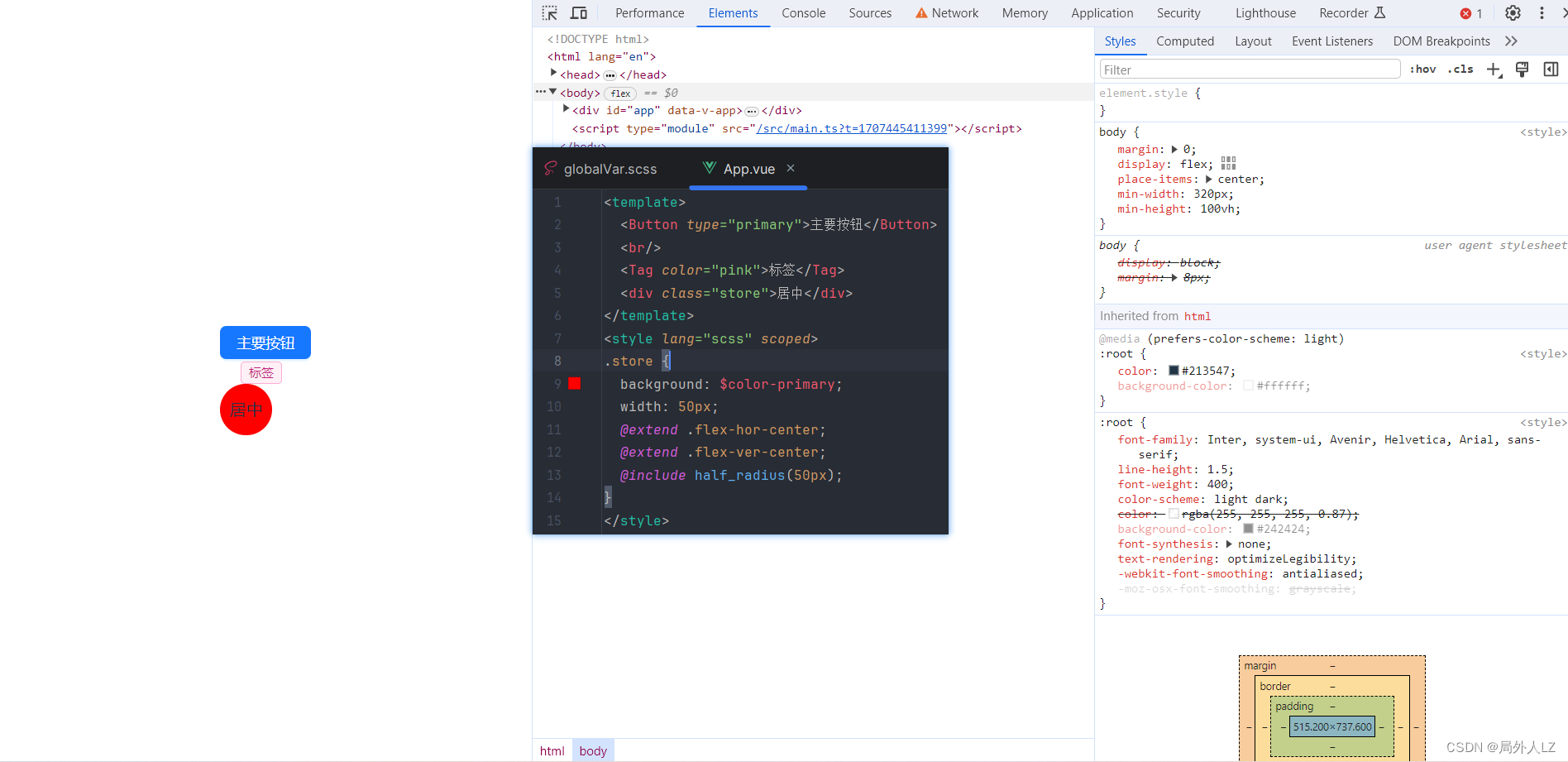Click the Inherited from html link
This screenshot has height=762, width=1568.
1198,316
